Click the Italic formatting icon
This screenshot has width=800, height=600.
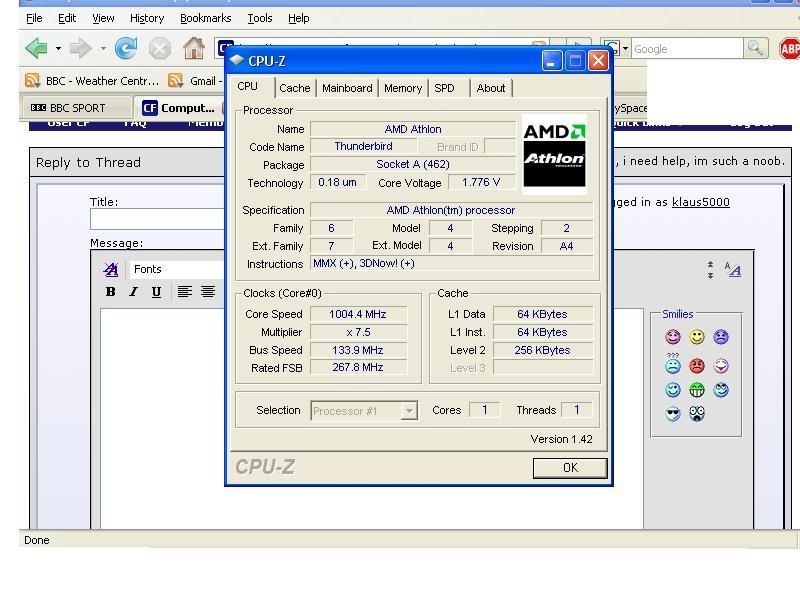(133, 292)
